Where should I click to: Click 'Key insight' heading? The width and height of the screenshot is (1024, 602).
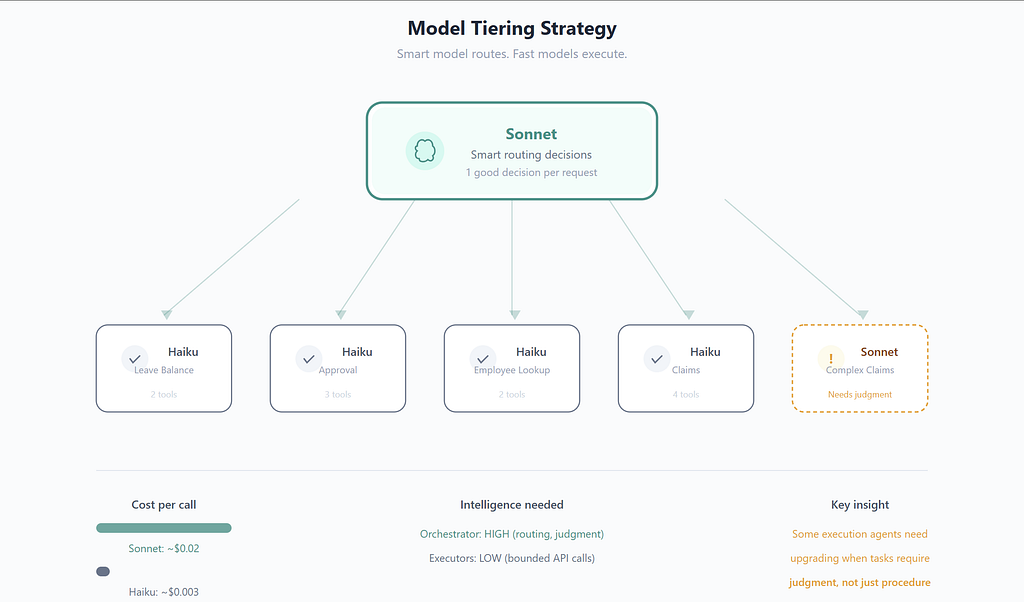(860, 505)
